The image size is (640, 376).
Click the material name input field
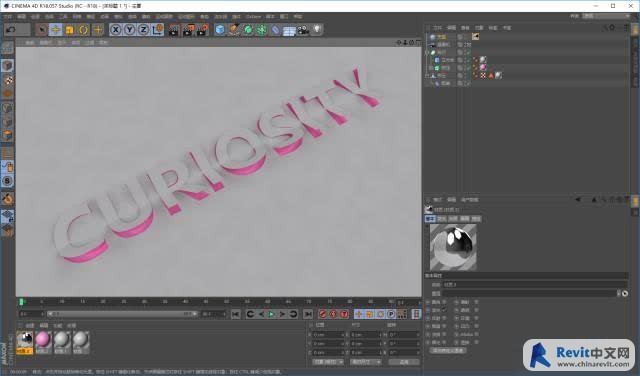[x=535, y=285]
